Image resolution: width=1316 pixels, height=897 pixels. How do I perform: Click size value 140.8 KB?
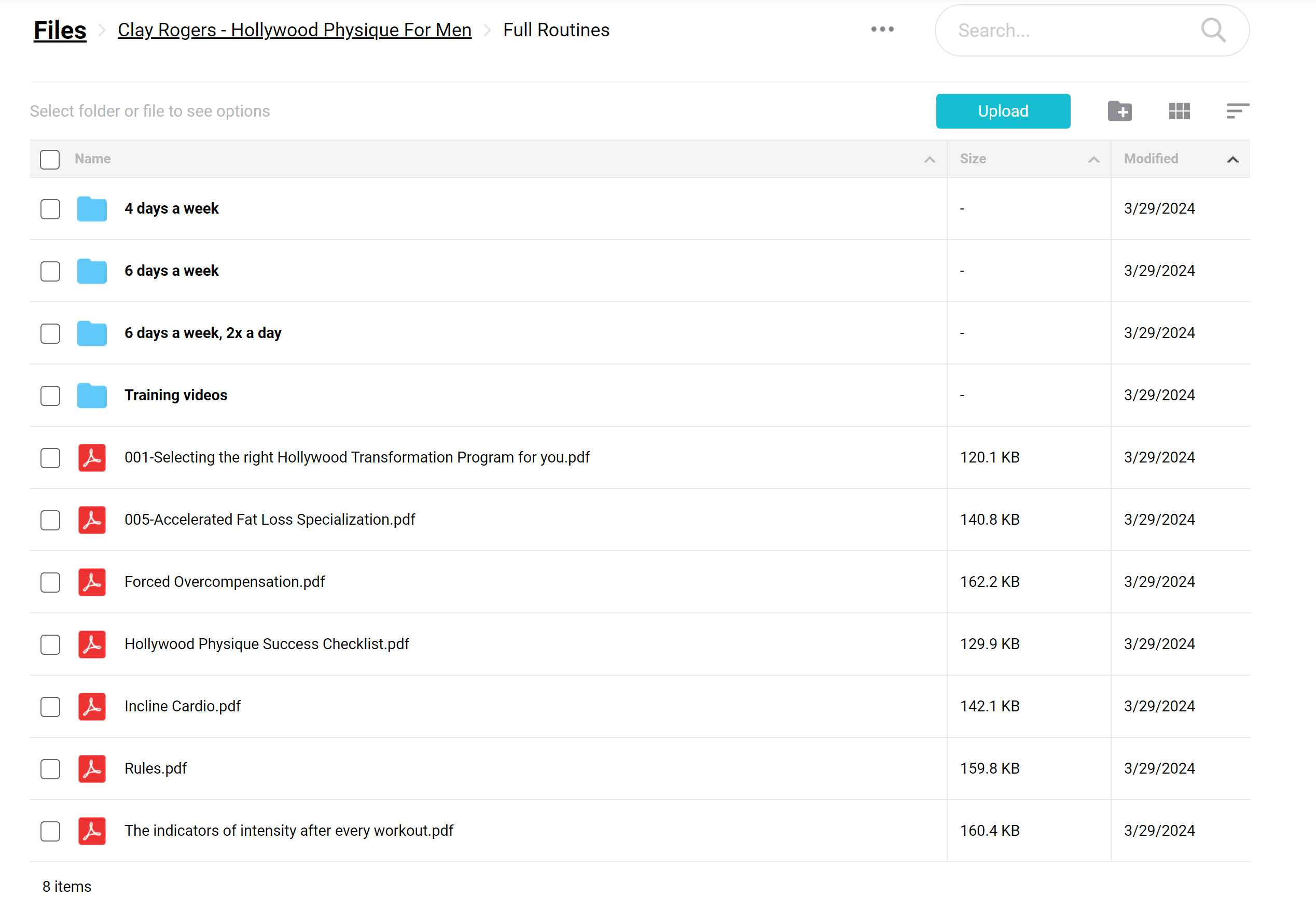(990, 520)
